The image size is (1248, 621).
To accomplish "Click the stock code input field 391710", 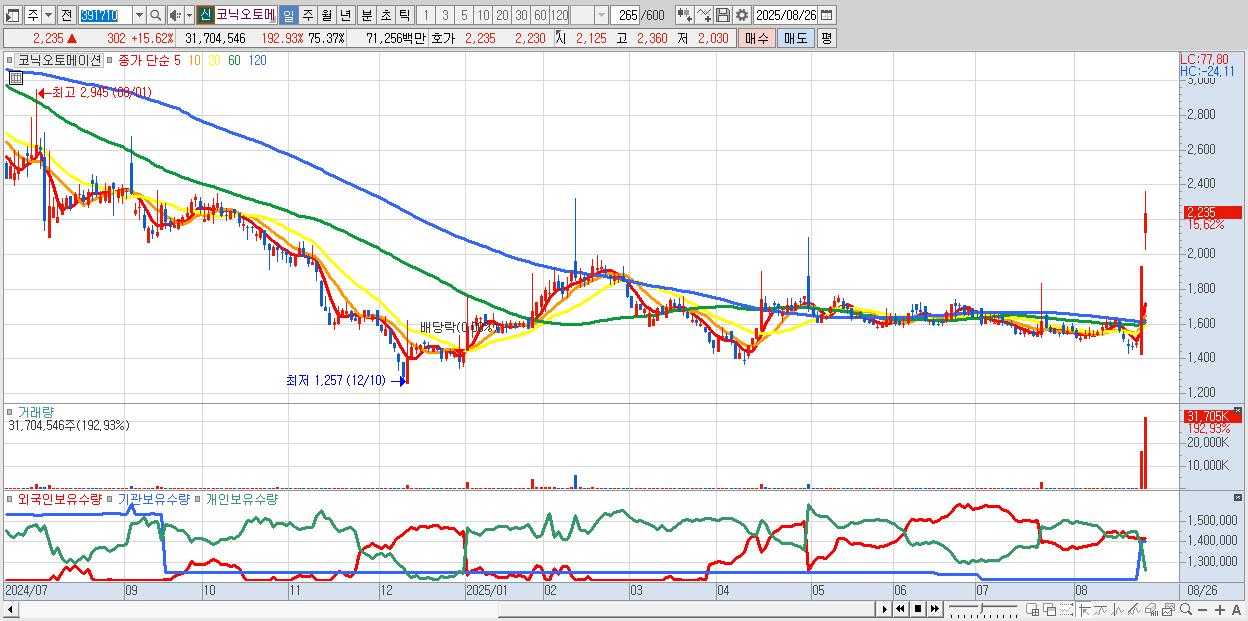I will pos(105,15).
